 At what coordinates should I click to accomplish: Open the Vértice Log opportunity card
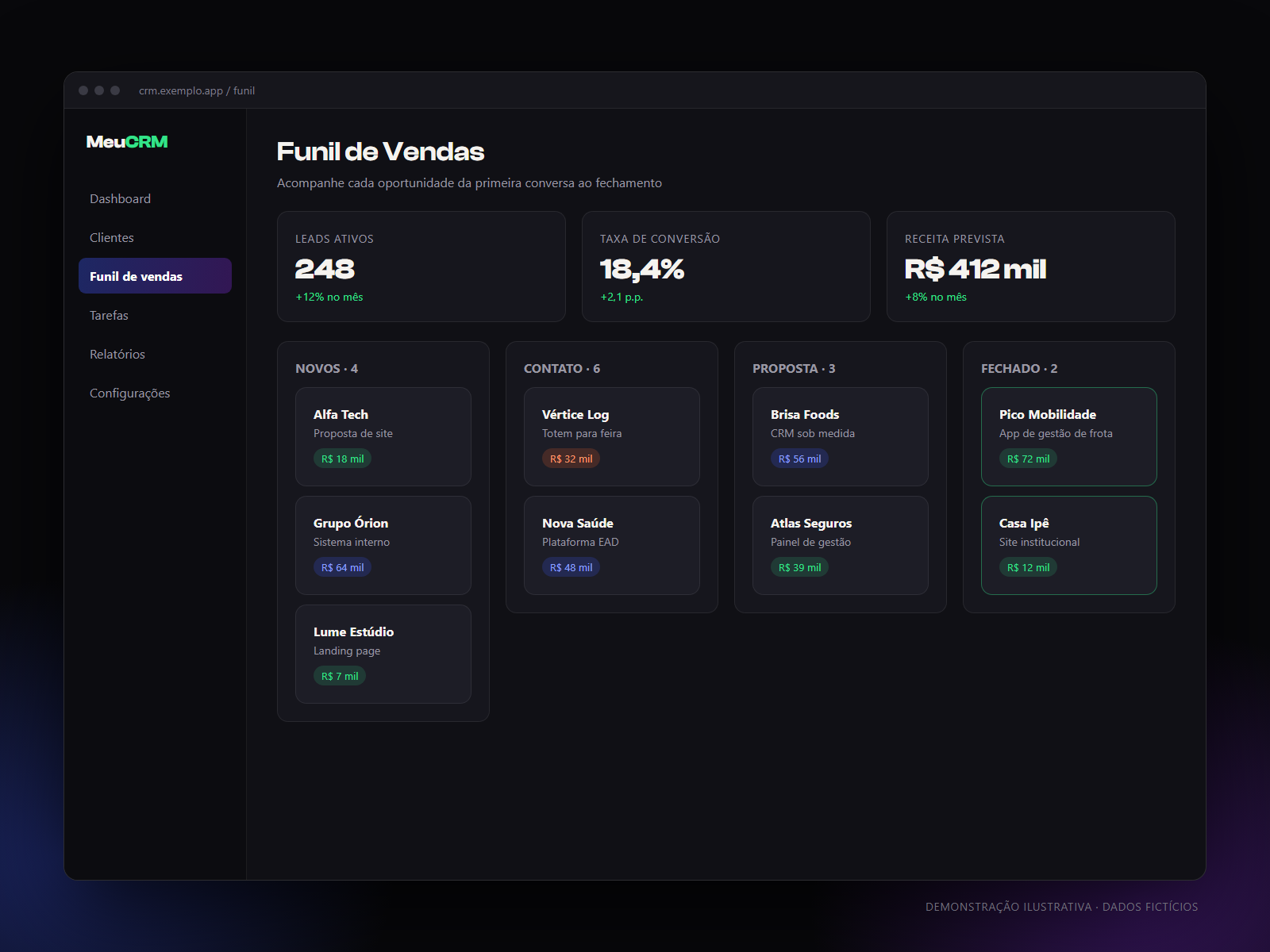click(x=612, y=436)
